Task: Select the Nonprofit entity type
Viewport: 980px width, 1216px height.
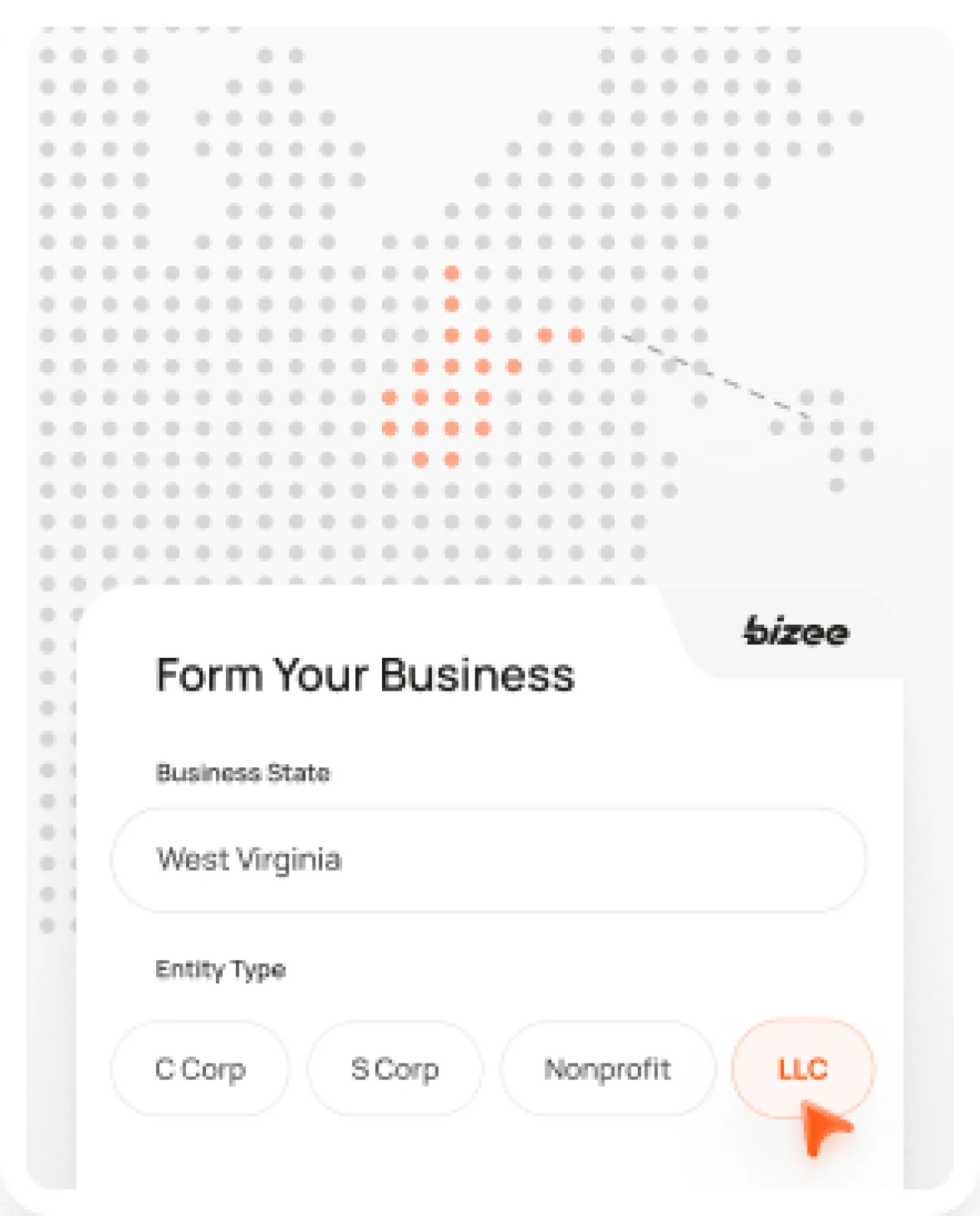Action: [608, 1069]
